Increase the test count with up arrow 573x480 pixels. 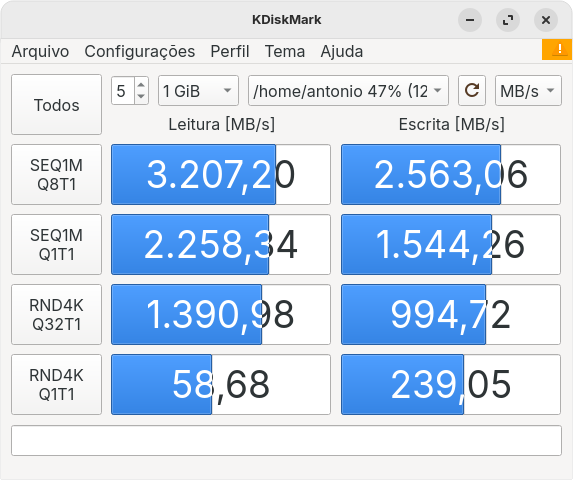[x=141, y=84]
